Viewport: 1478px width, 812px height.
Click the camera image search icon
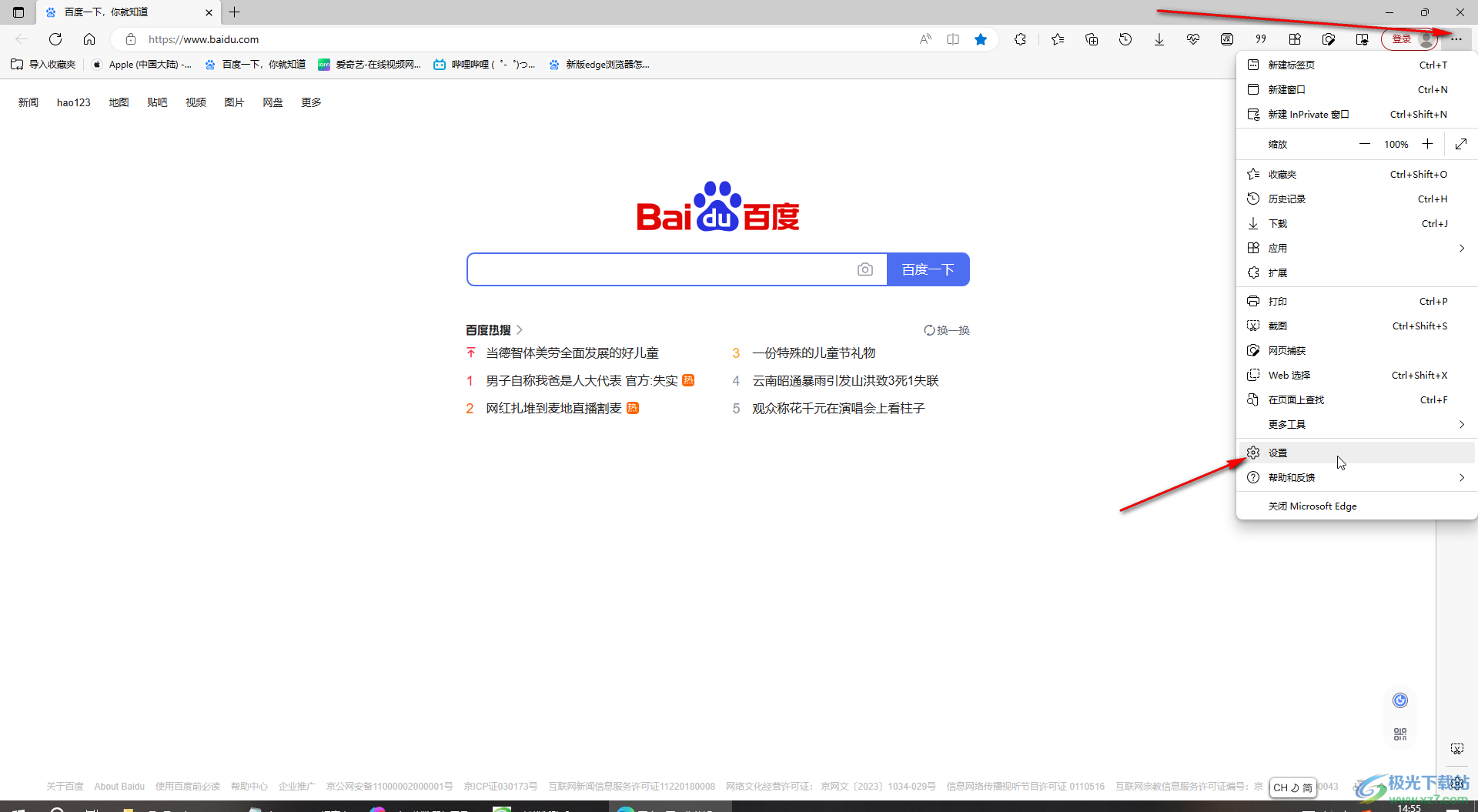(865, 269)
